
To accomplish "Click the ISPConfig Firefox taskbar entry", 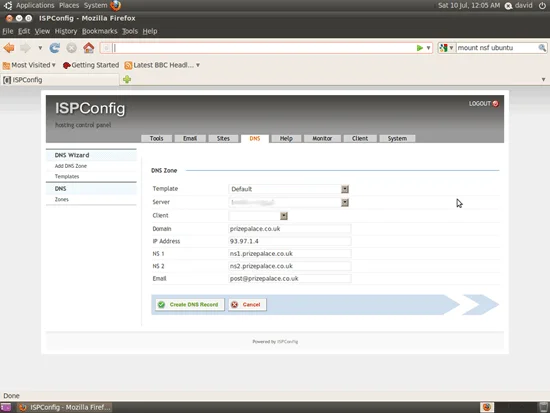I will (x=65, y=407).
